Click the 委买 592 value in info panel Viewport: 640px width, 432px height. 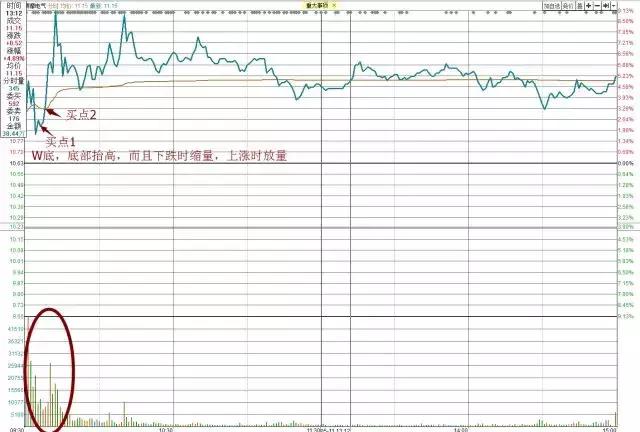tap(14, 104)
